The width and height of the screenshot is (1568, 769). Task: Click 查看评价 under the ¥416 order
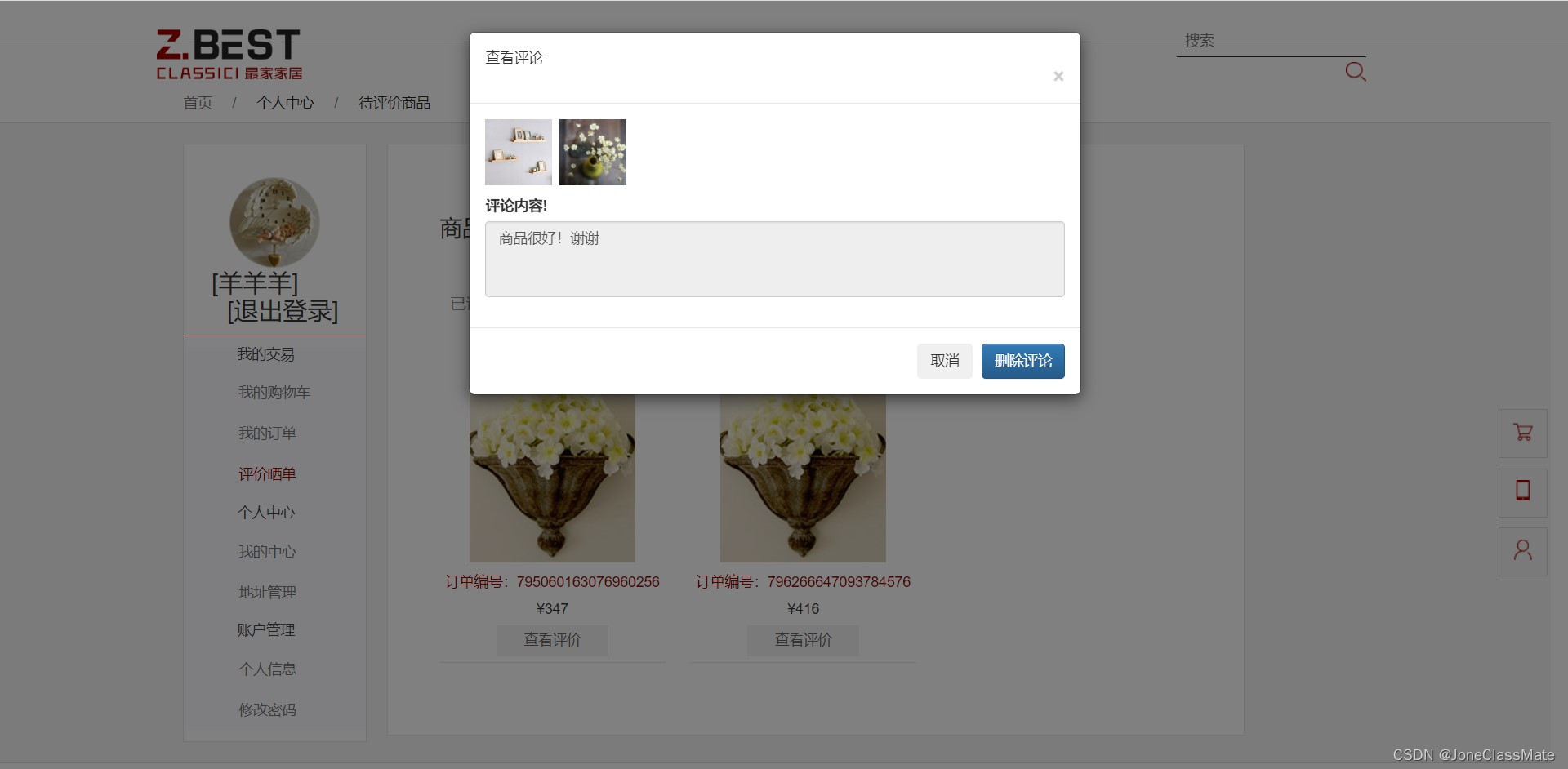pos(803,640)
